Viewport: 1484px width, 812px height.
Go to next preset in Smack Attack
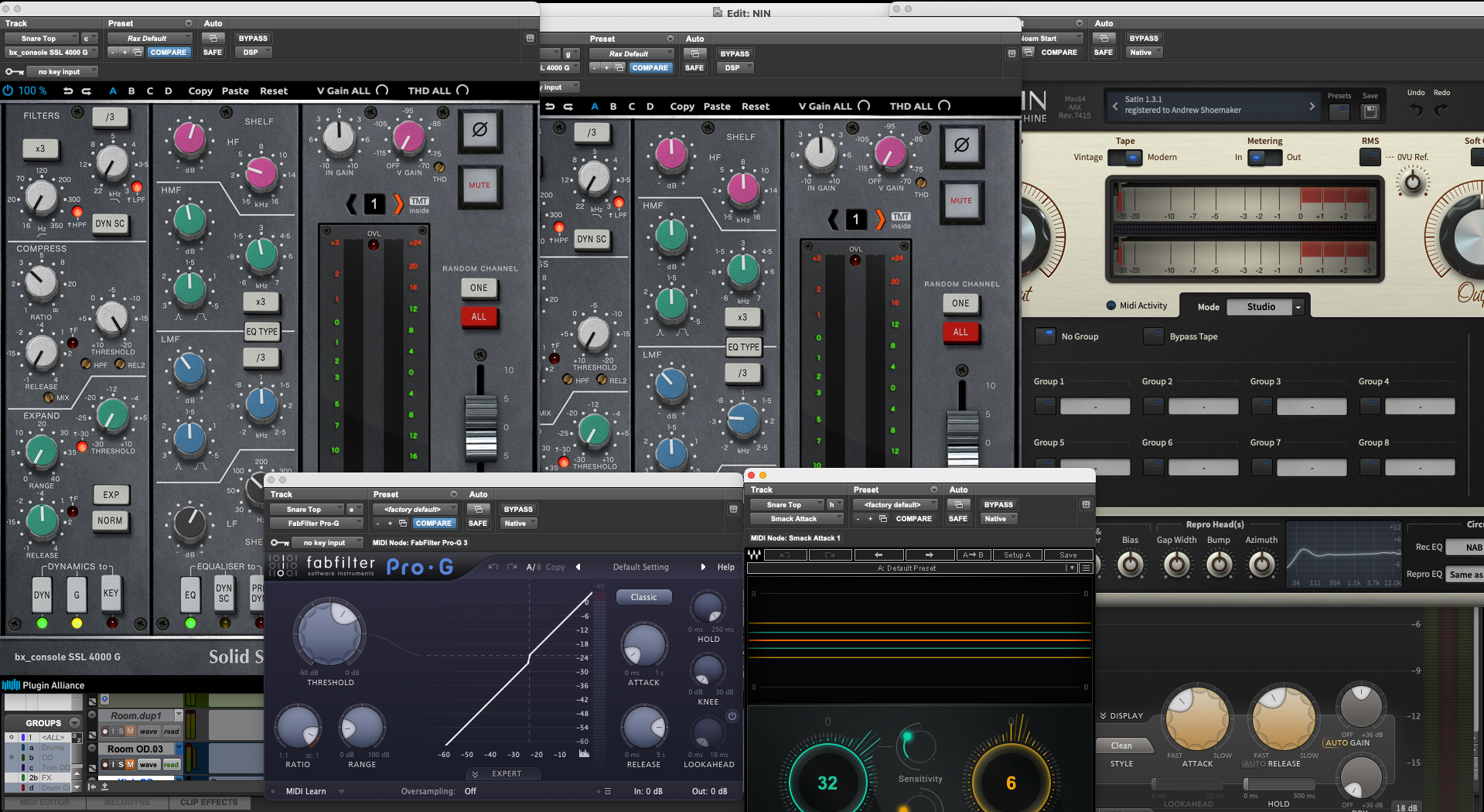(x=929, y=554)
